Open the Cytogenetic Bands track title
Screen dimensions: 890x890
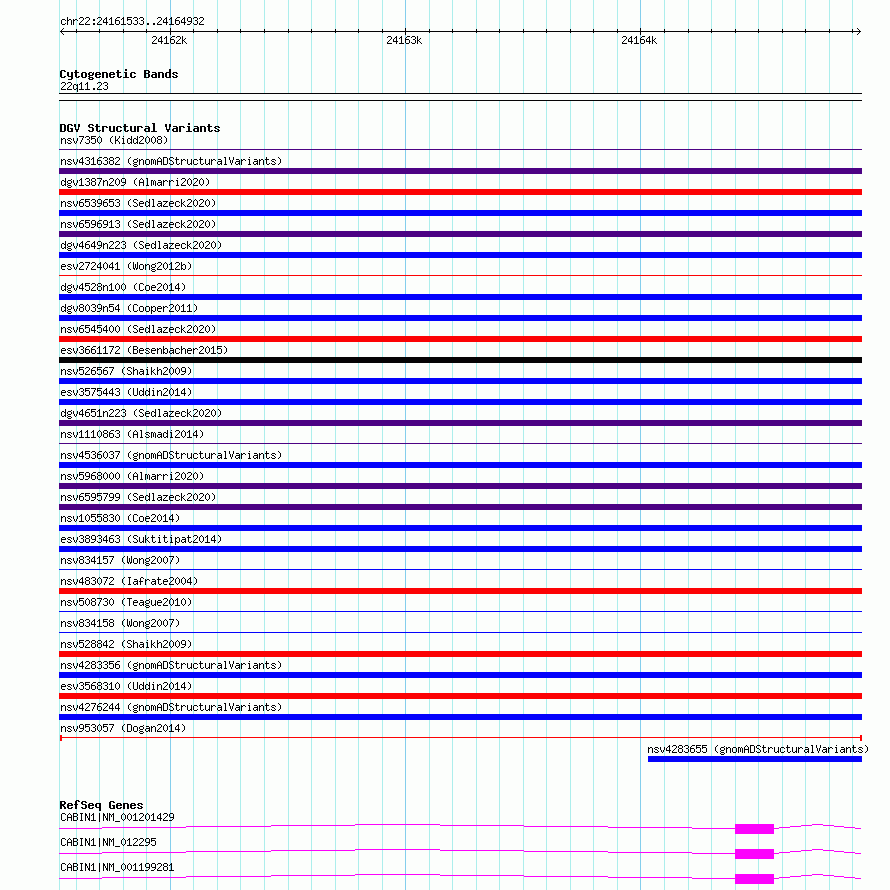pos(119,74)
